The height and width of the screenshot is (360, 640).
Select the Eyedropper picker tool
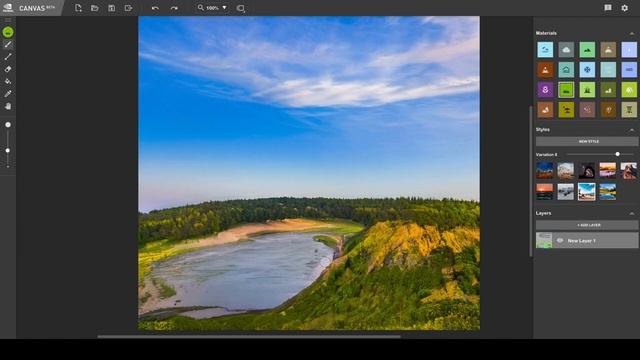coord(8,93)
